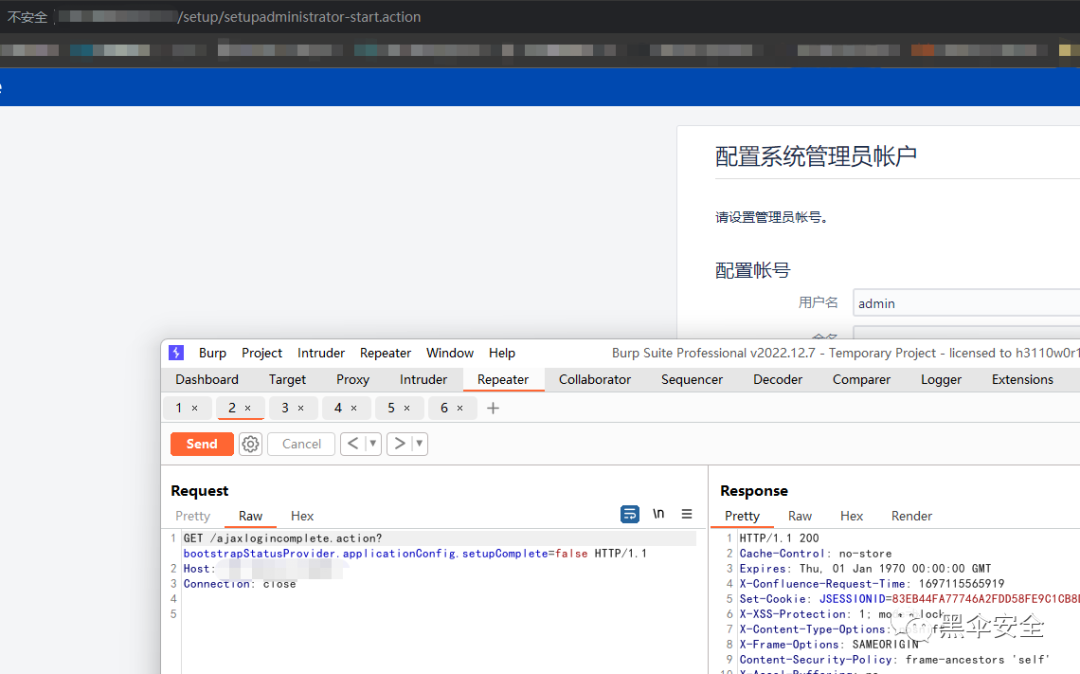The image size is (1080, 674).
Task: Click the Burp Suite logo icon
Action: point(176,352)
